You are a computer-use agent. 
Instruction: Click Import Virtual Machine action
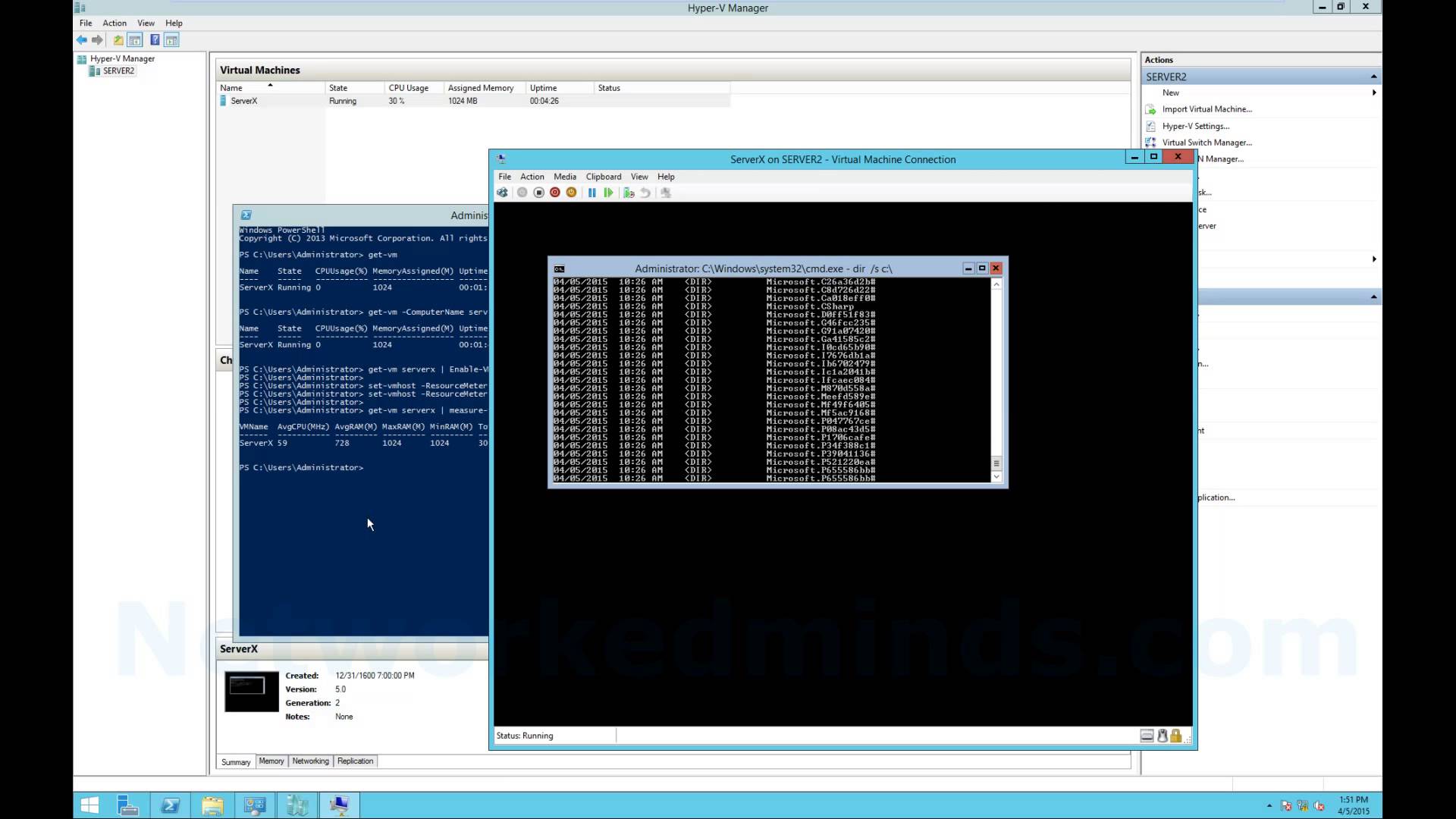1207,109
